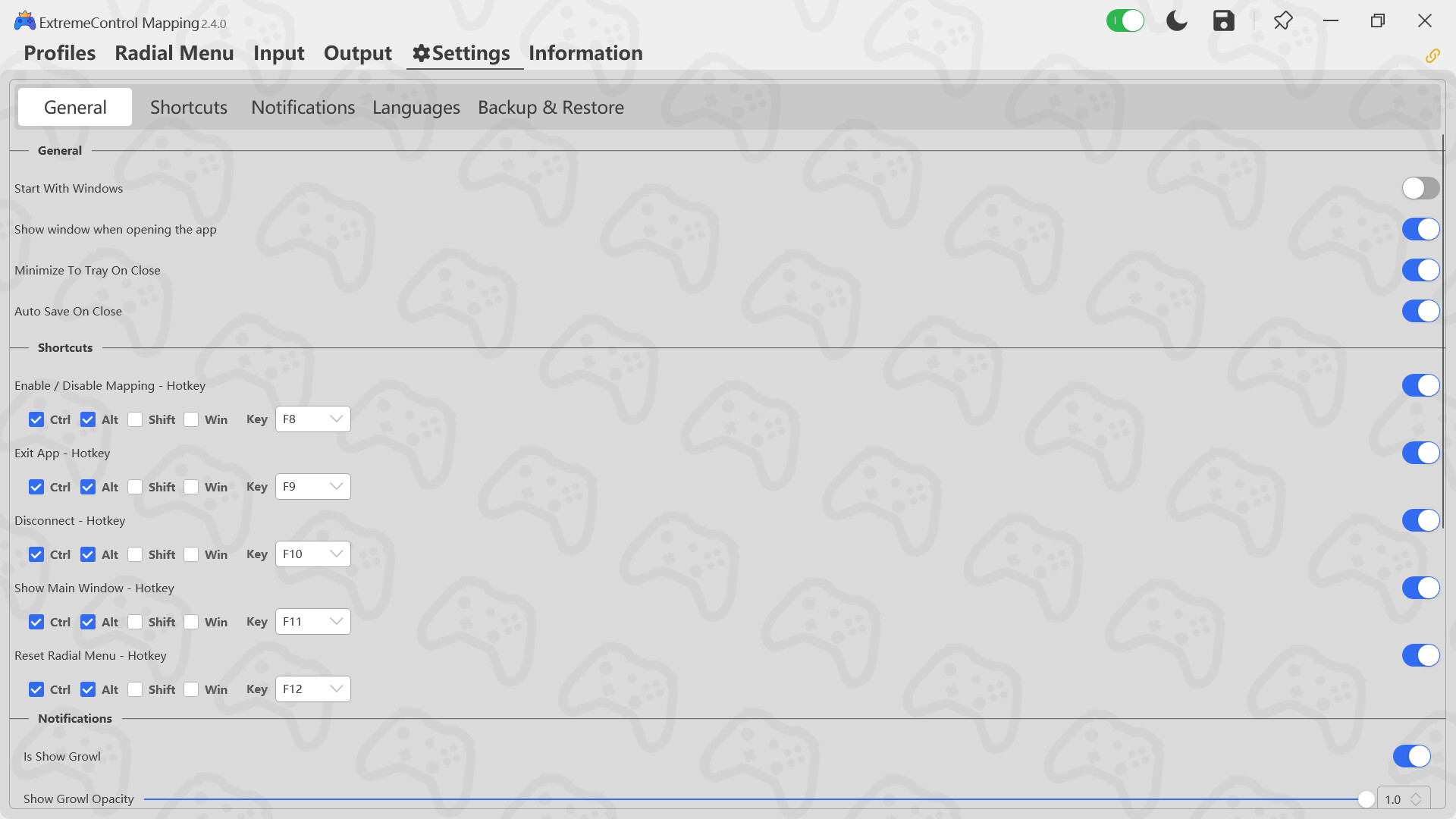Uncheck Ctrl for Reset Radial Menu hotkey
This screenshot has width=1456, height=819.
tap(36, 689)
